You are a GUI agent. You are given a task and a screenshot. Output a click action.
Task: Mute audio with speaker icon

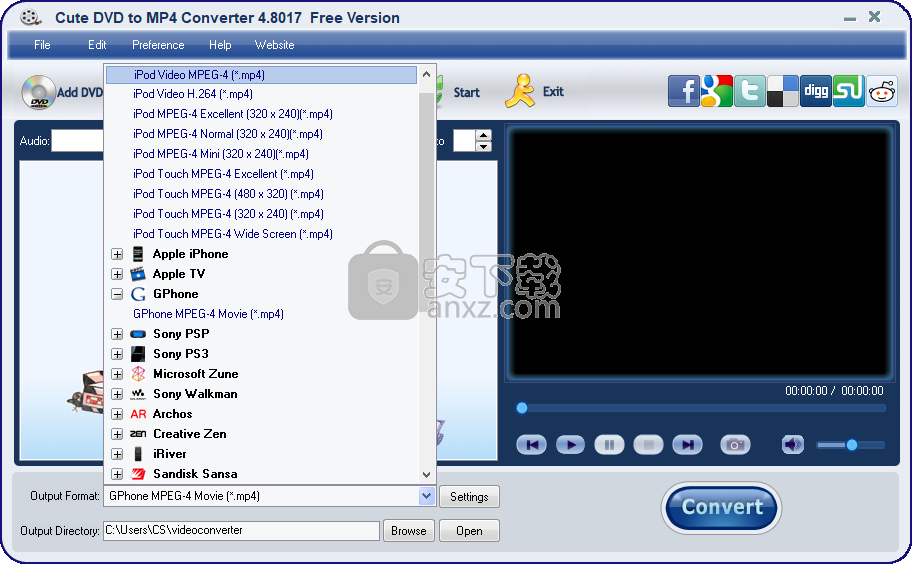pyautogui.click(x=792, y=445)
